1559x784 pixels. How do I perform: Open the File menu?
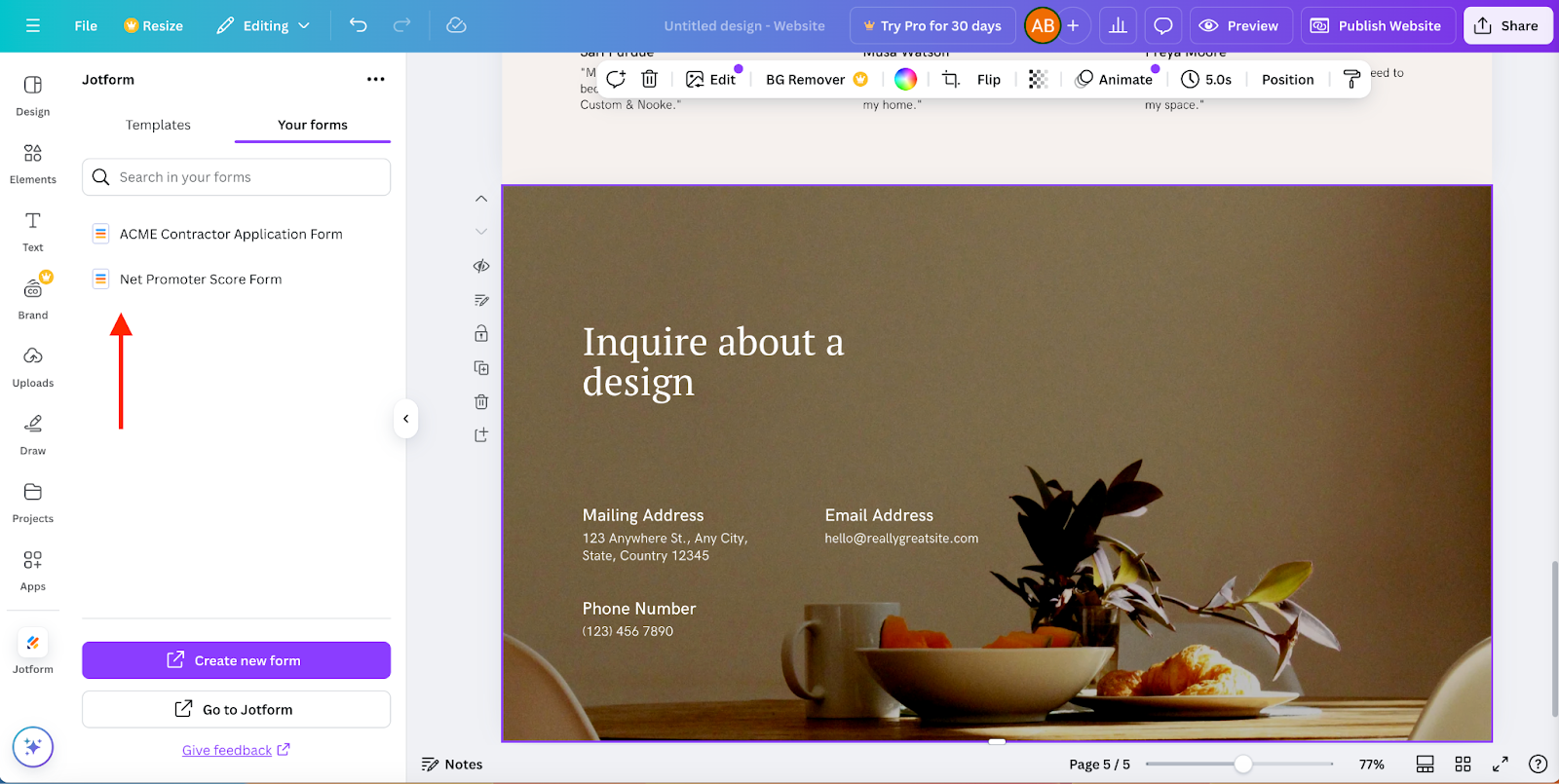[x=86, y=26]
